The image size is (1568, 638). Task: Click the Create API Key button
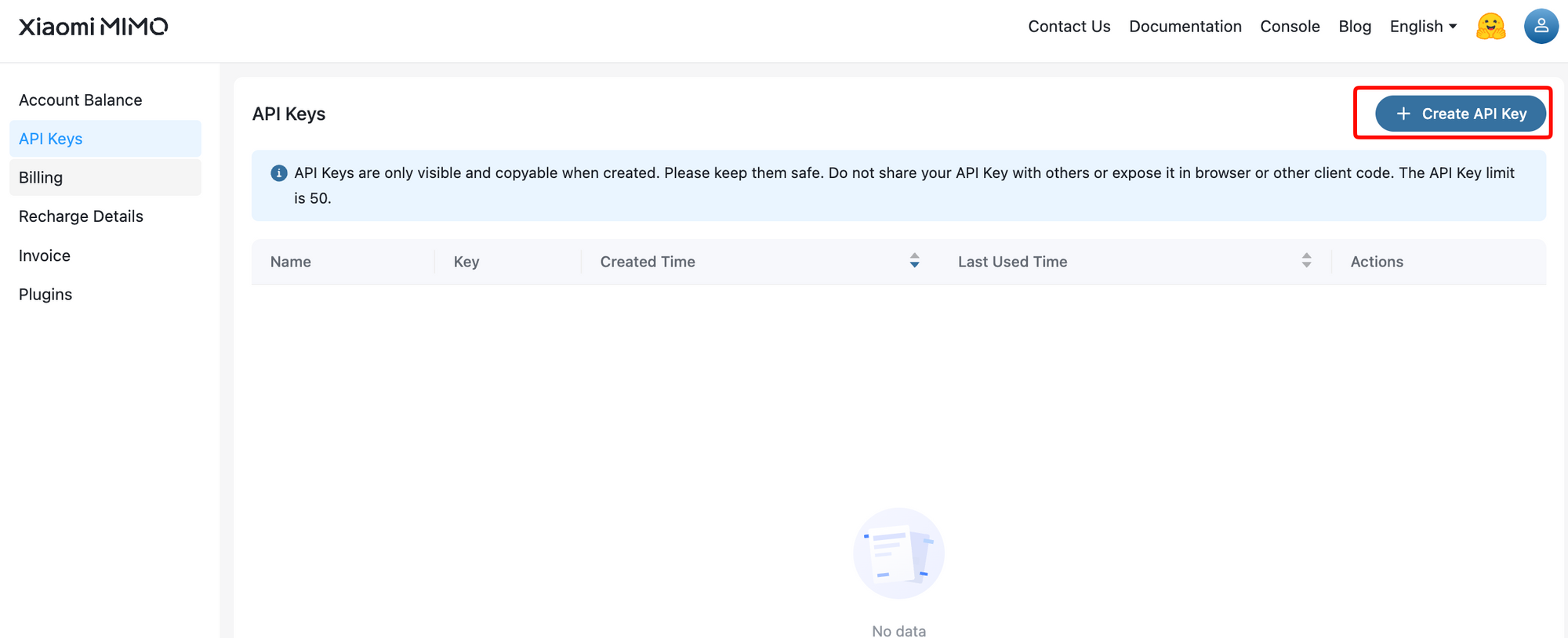click(x=1461, y=114)
